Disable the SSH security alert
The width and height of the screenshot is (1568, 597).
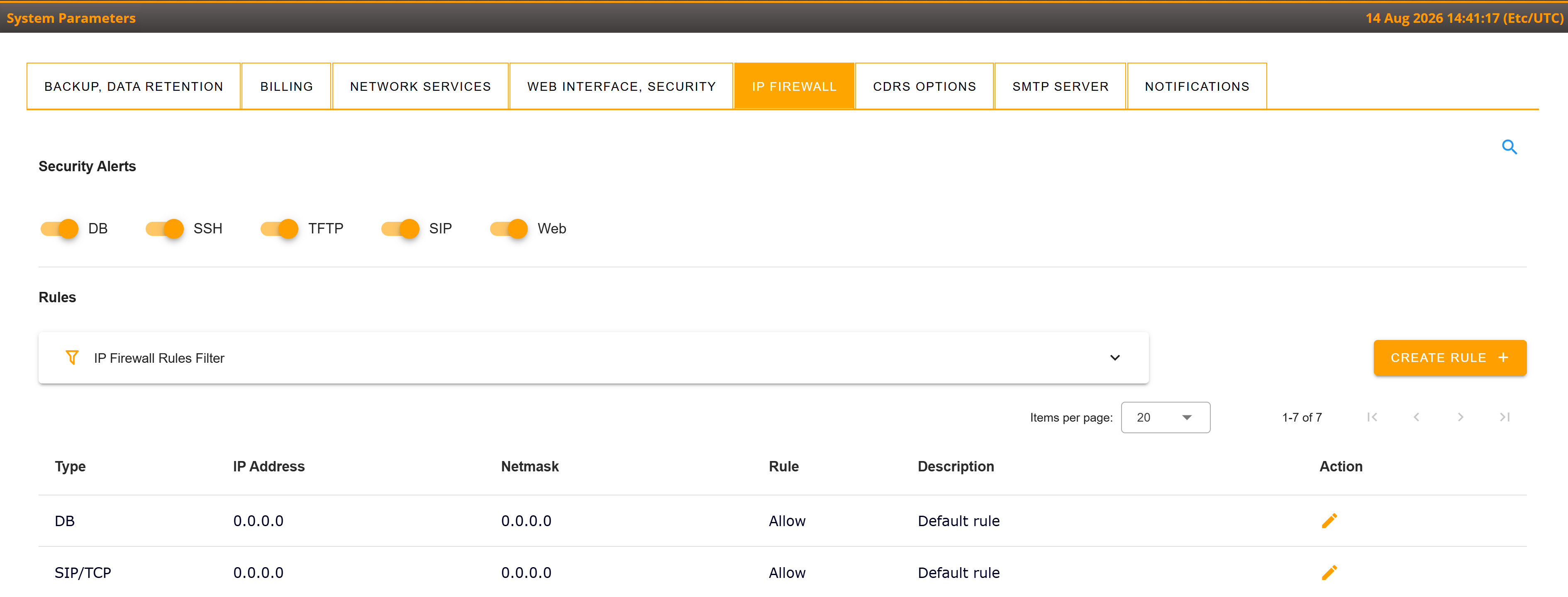[x=164, y=228]
